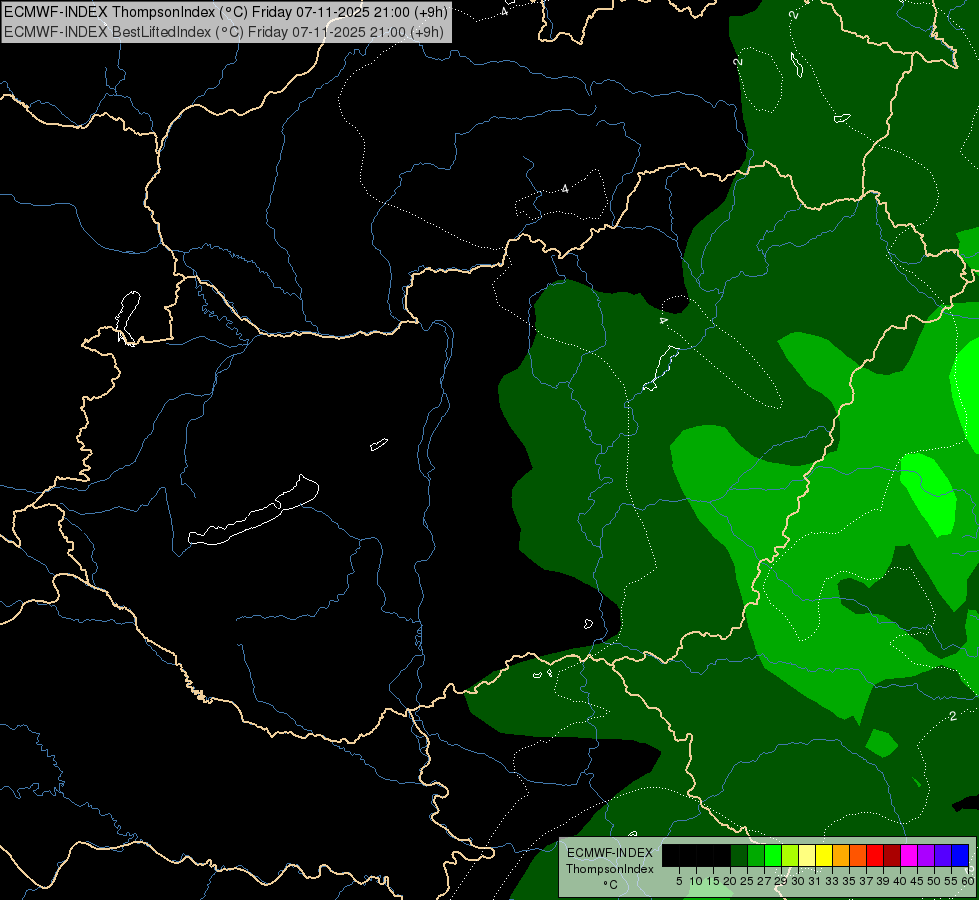Image resolution: width=979 pixels, height=900 pixels.
Task: Choose the bright red 37-39 legend swatch
Action: 875,855
